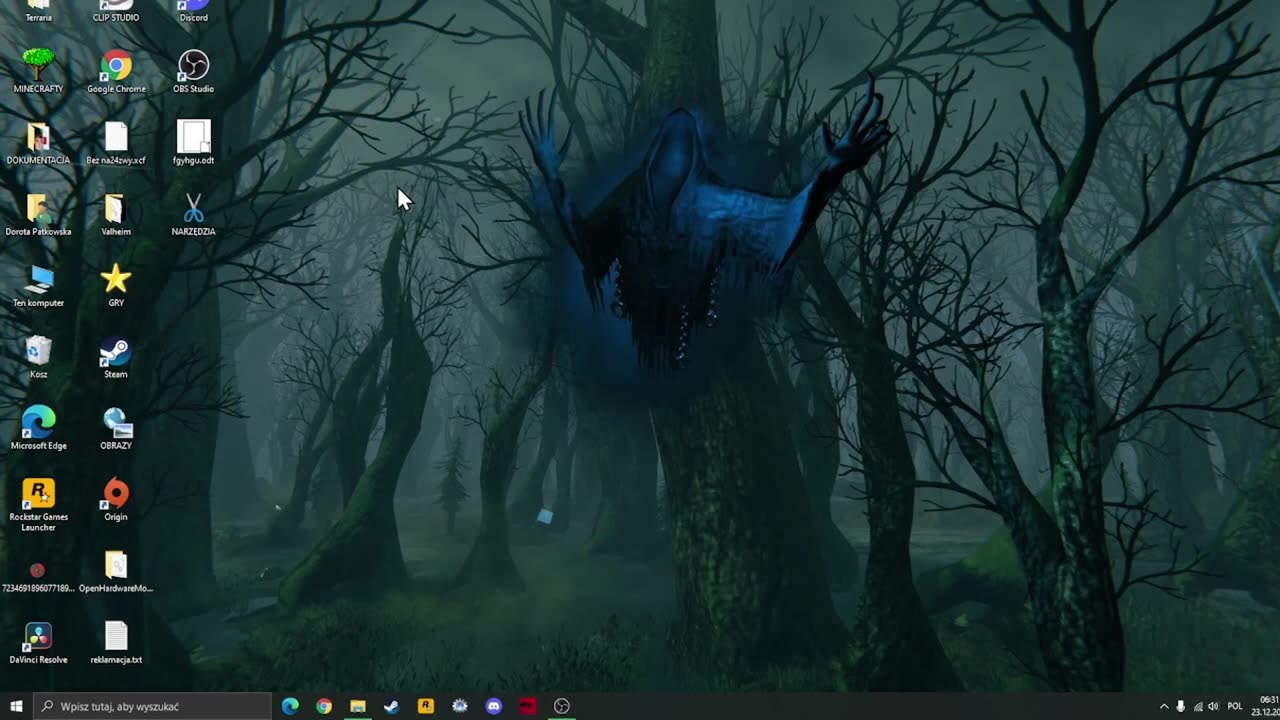
Task: Select the Rockstar Games Launcher desktop icon
Action: (x=38, y=504)
